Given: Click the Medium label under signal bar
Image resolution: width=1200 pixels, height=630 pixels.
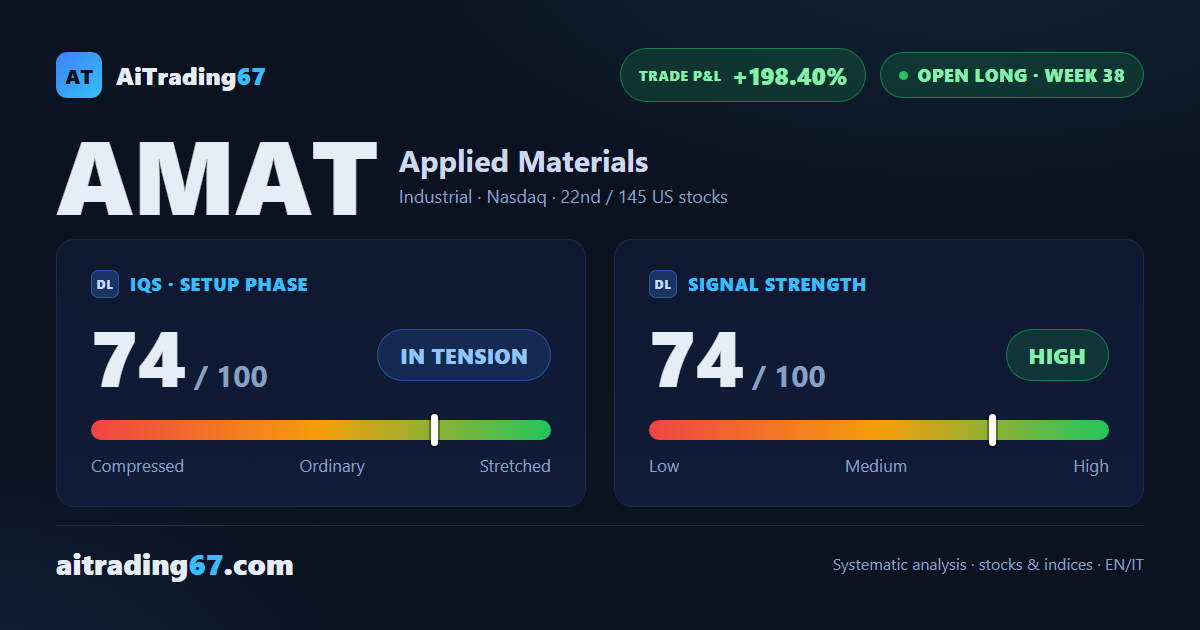Looking at the screenshot, I should click(876, 466).
